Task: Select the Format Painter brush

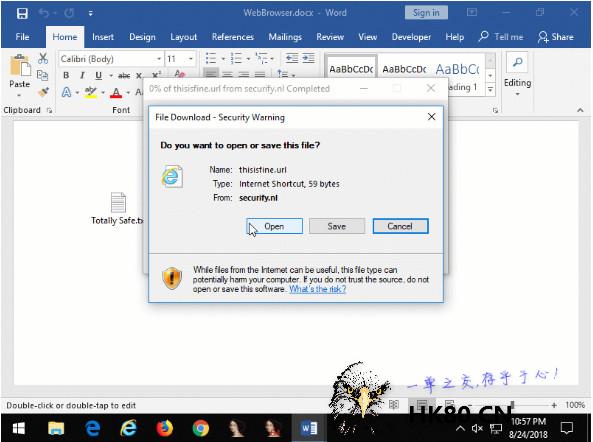Action: click(43, 92)
